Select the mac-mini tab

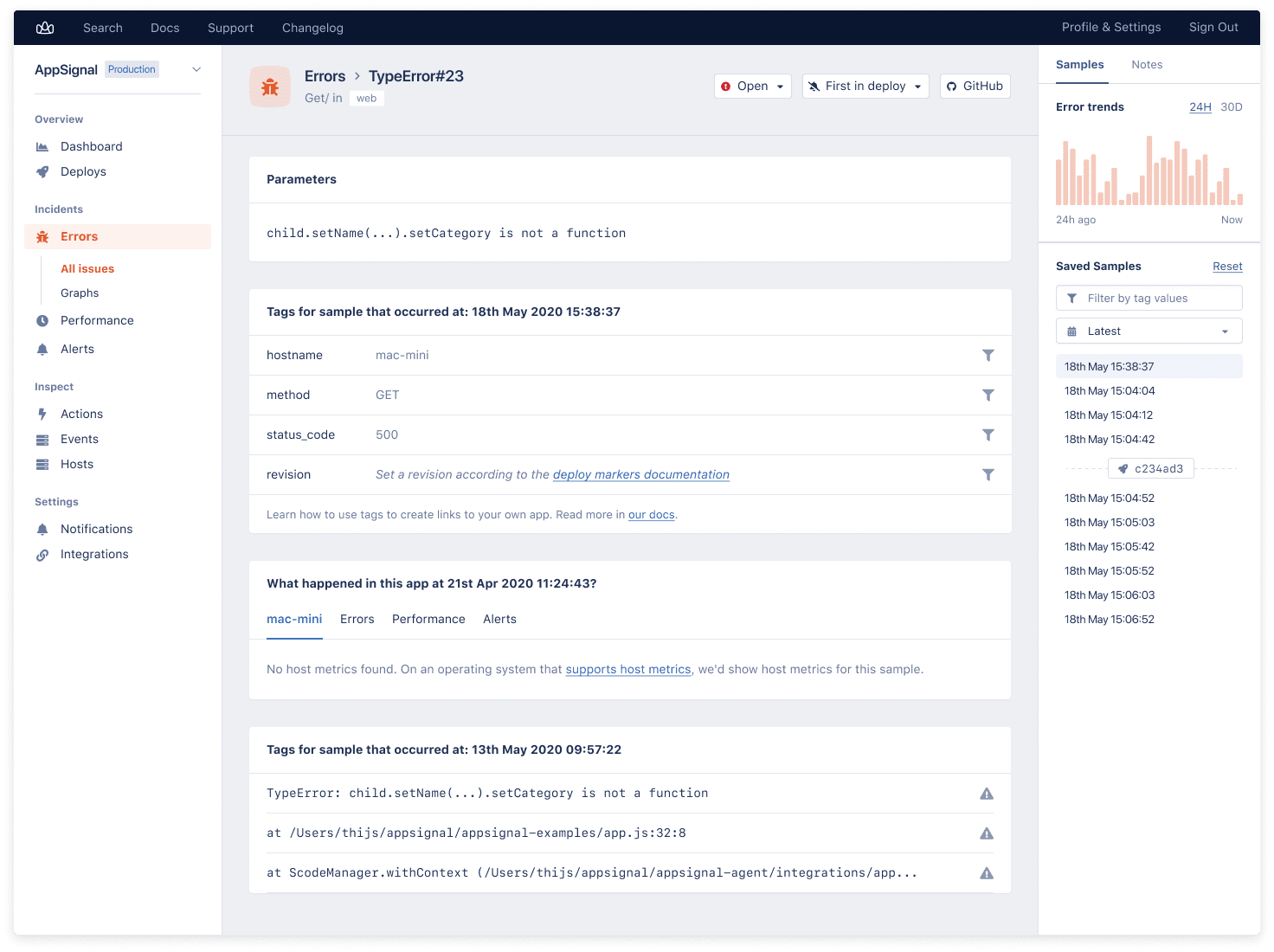294,620
